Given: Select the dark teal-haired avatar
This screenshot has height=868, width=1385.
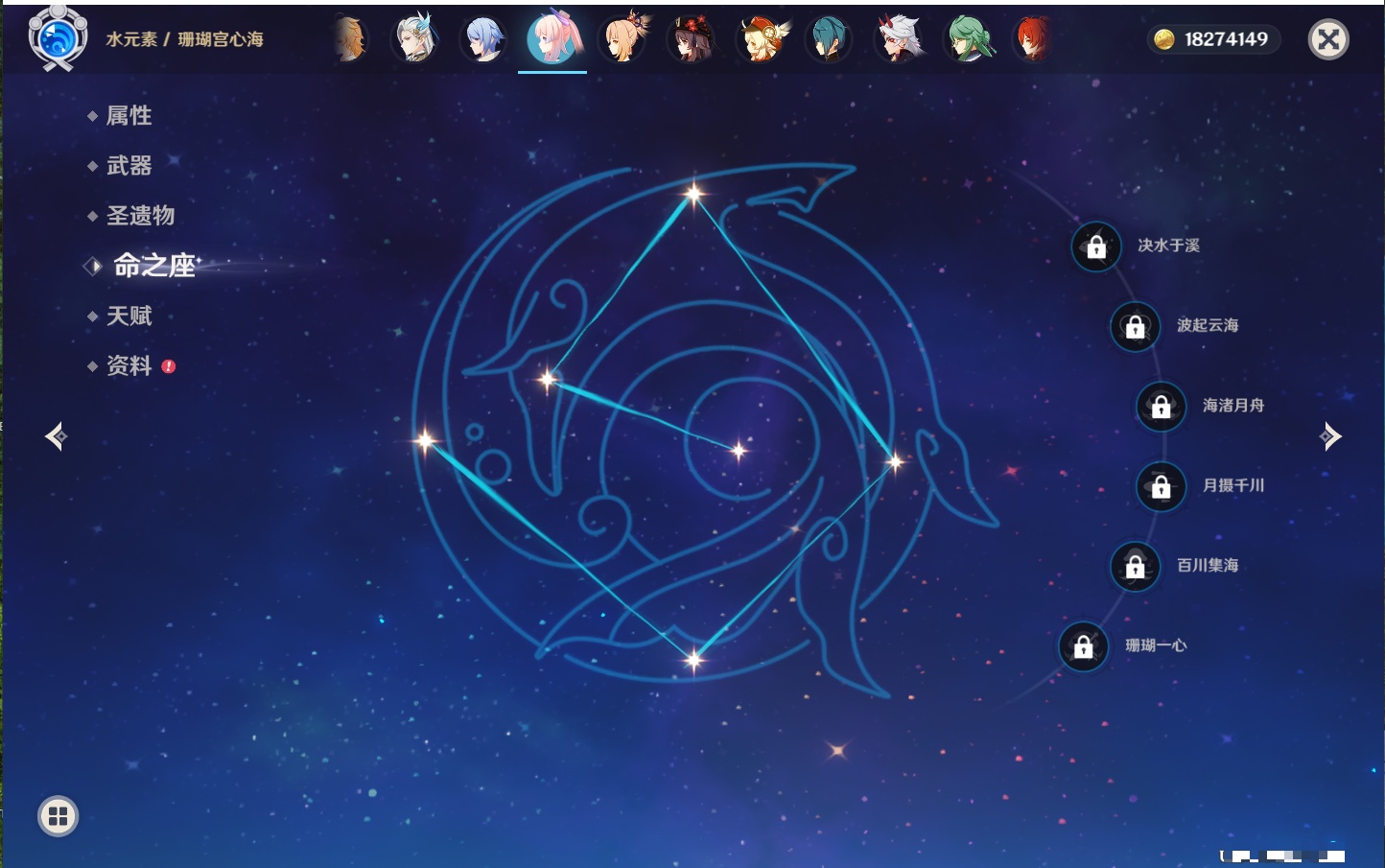Looking at the screenshot, I should click(830, 39).
